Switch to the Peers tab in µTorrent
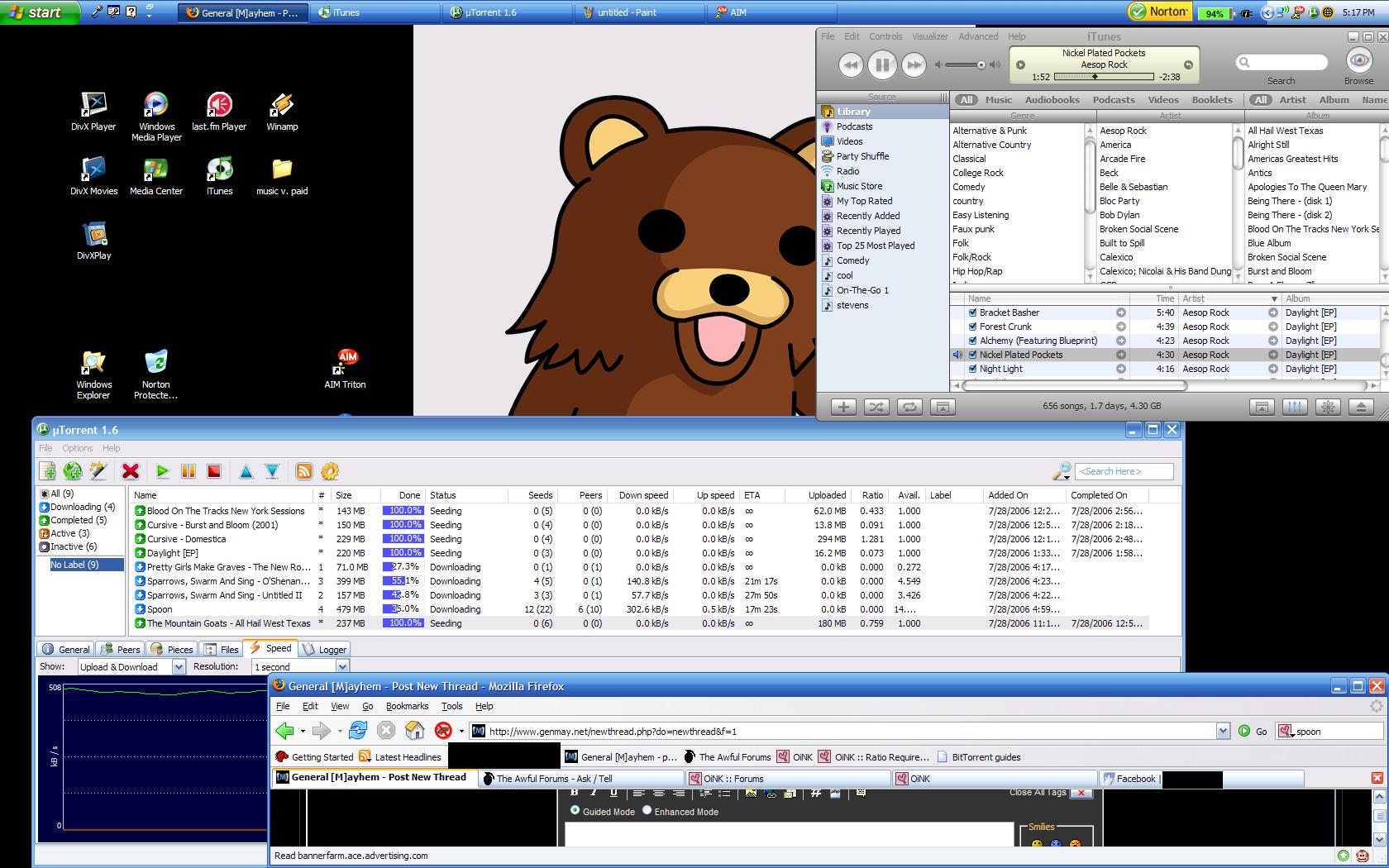 tap(120, 649)
